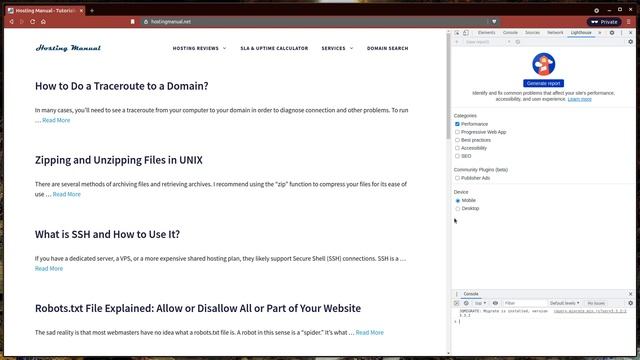Open SLA & Uptime Calculator page
This screenshot has height=360, width=640.
(274, 48)
